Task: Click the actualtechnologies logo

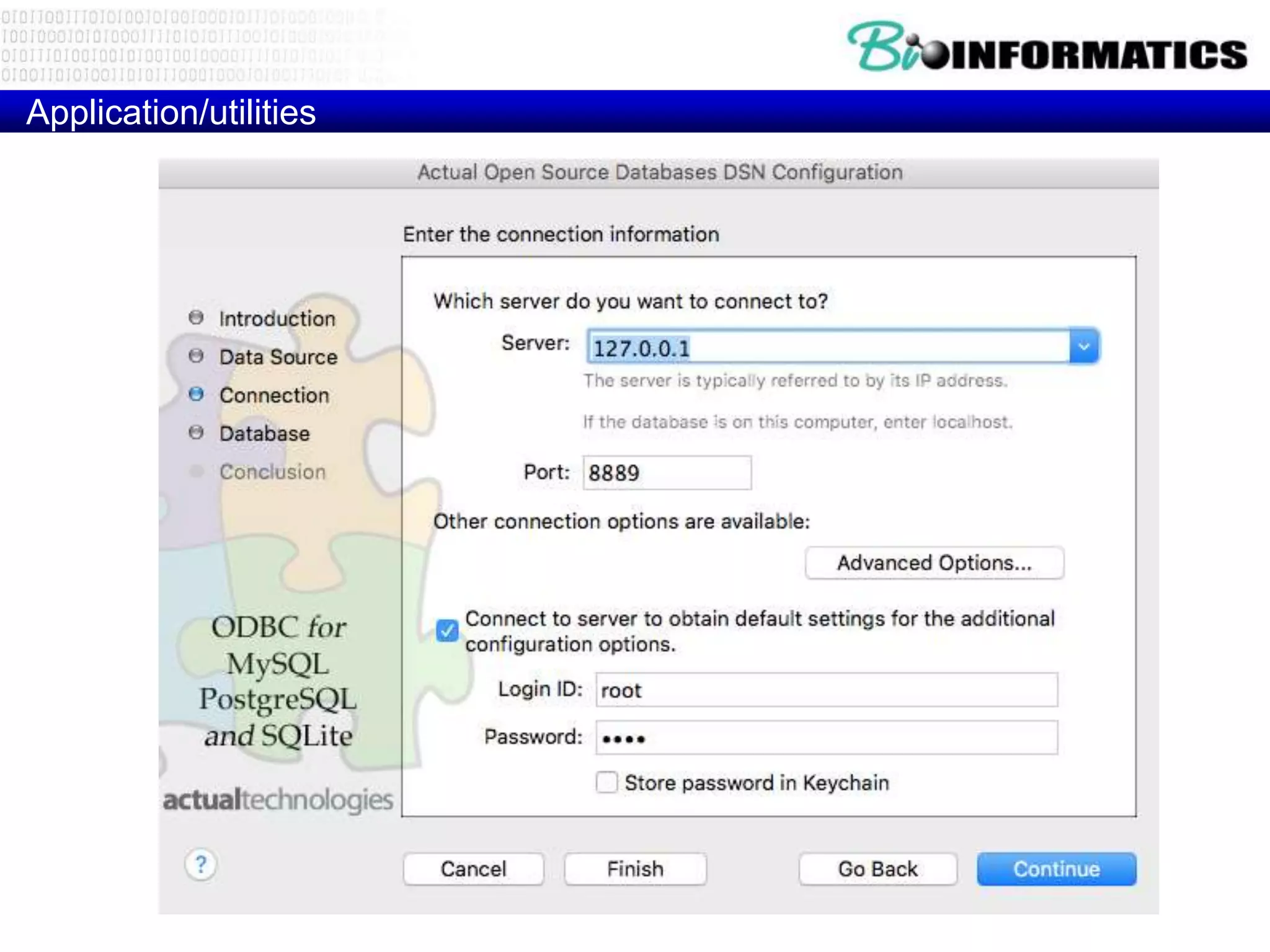Action: 277,800
